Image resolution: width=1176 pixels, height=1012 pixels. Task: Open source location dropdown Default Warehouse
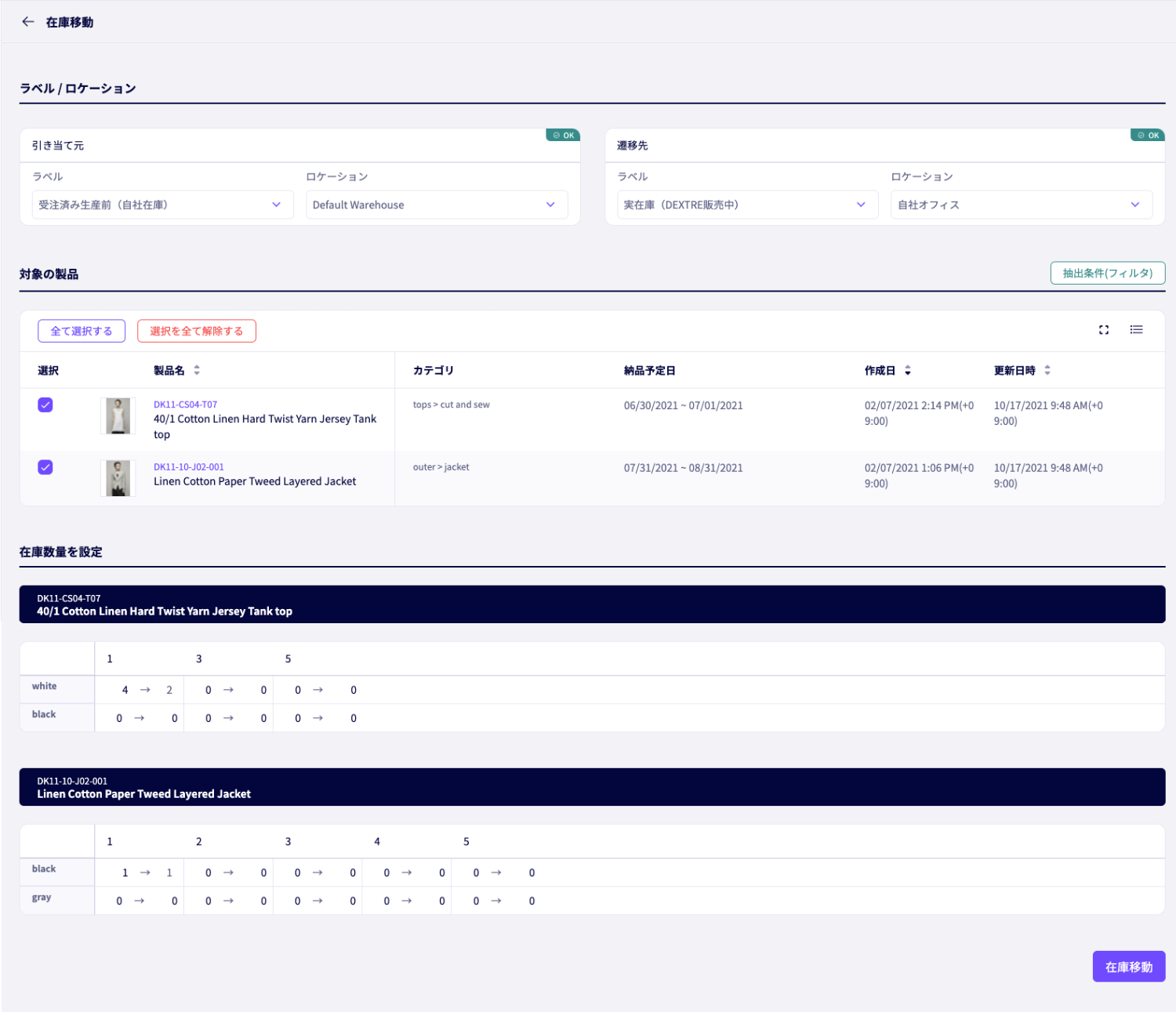click(437, 205)
